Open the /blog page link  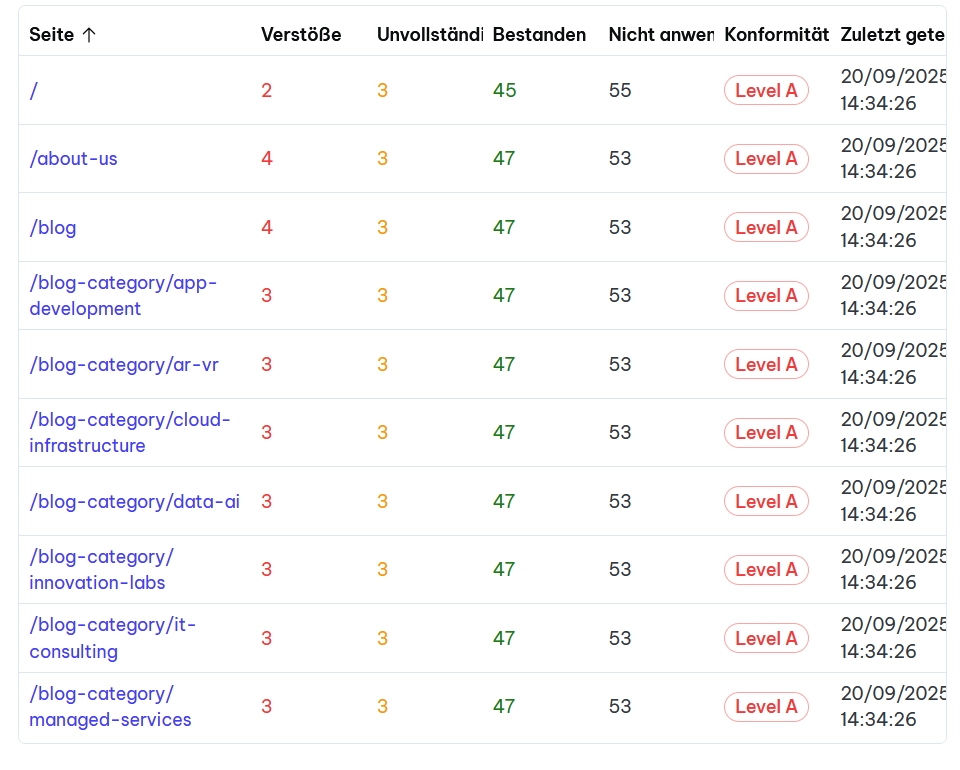[x=53, y=228]
